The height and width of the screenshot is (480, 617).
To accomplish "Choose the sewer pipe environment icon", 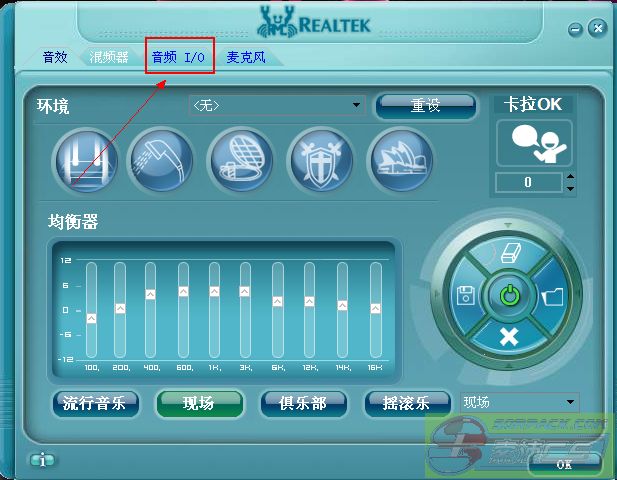I will pos(240,159).
